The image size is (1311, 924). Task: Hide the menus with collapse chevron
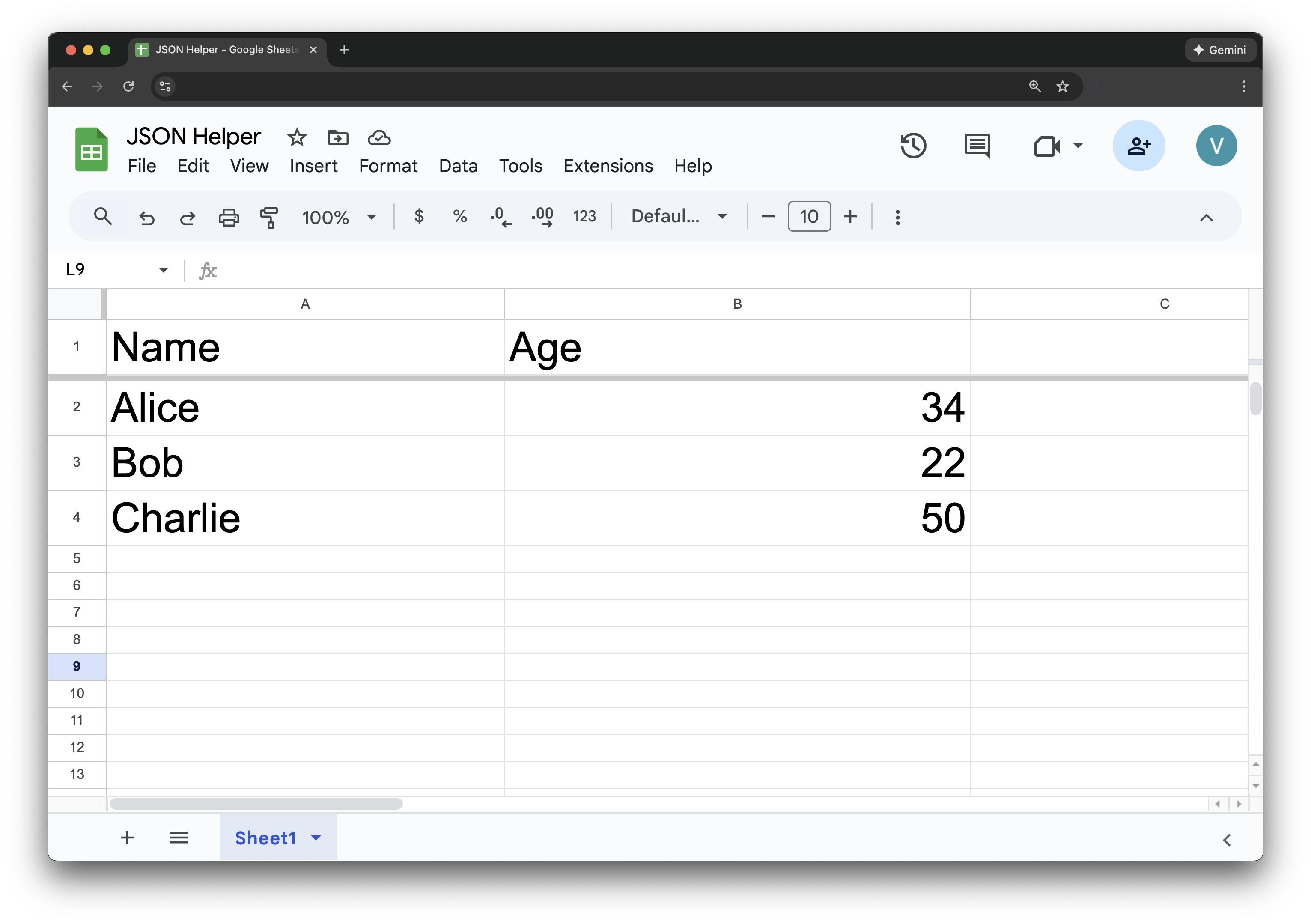1206,217
